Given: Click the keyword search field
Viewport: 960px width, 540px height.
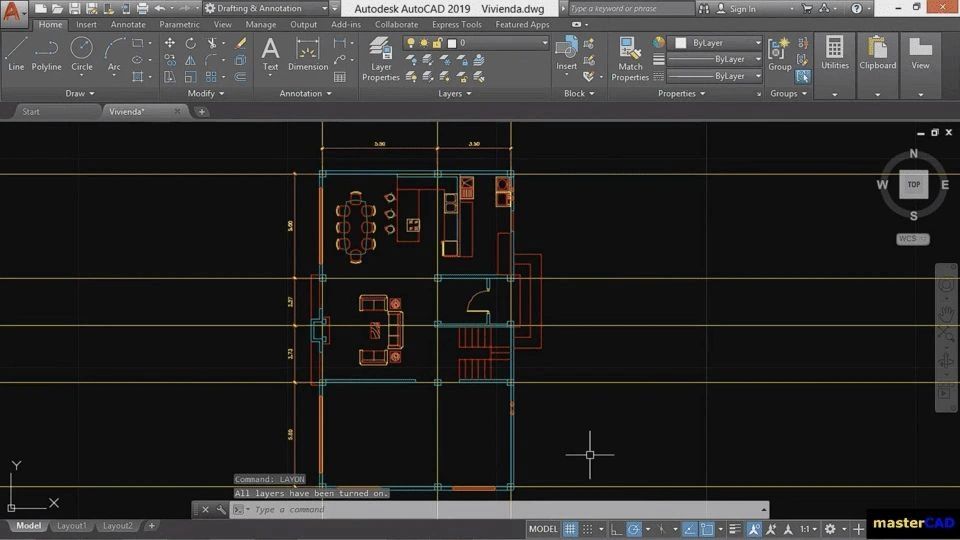Looking at the screenshot, I should tap(631, 9).
